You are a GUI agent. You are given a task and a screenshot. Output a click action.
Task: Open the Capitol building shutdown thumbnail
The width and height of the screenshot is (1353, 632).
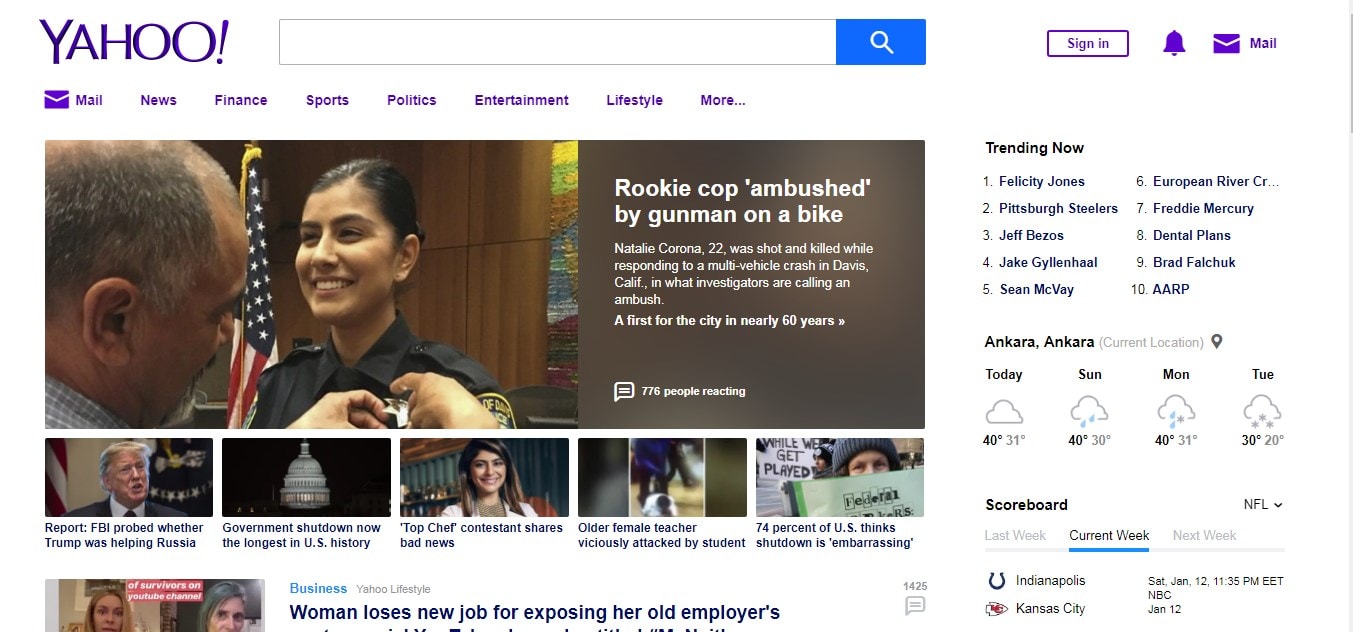coord(306,477)
